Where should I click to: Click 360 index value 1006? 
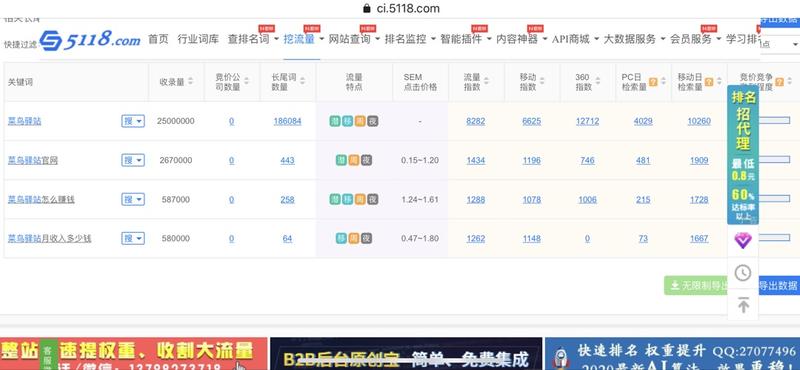click(587, 200)
